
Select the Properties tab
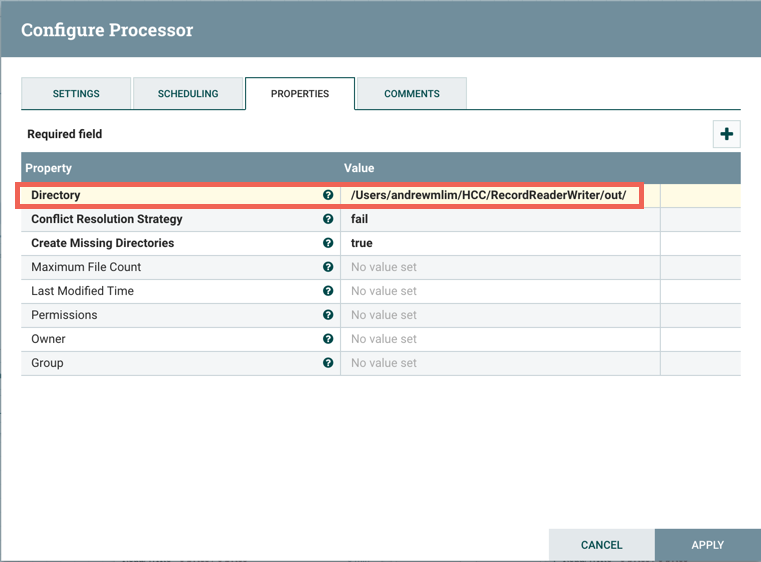coord(300,94)
